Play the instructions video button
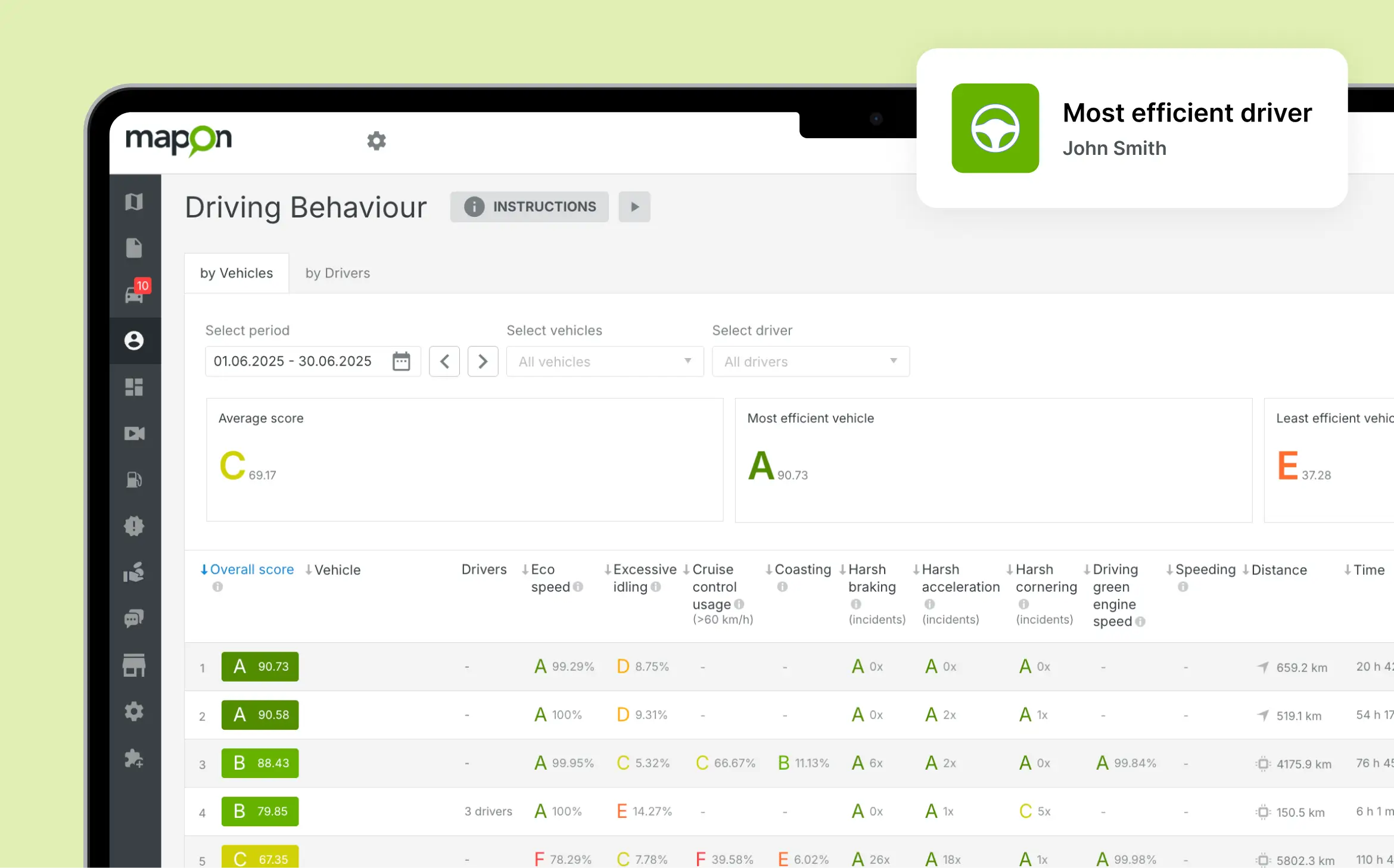 634,207
